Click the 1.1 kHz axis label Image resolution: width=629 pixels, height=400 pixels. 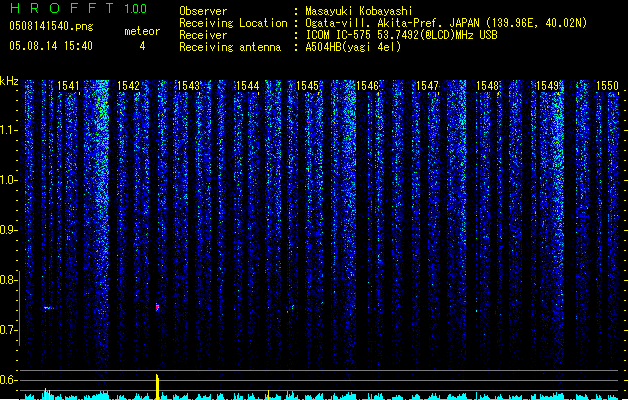(x=8, y=130)
